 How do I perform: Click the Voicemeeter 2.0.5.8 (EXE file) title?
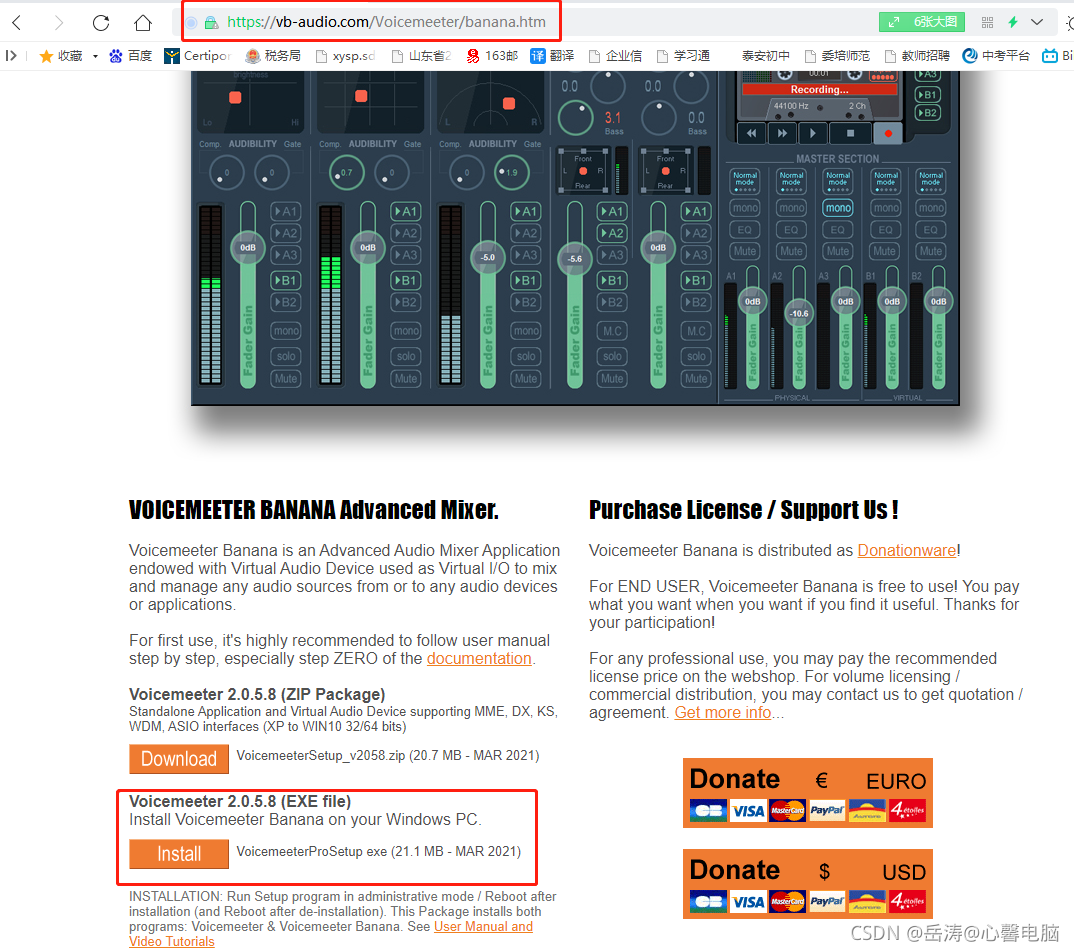click(240, 801)
